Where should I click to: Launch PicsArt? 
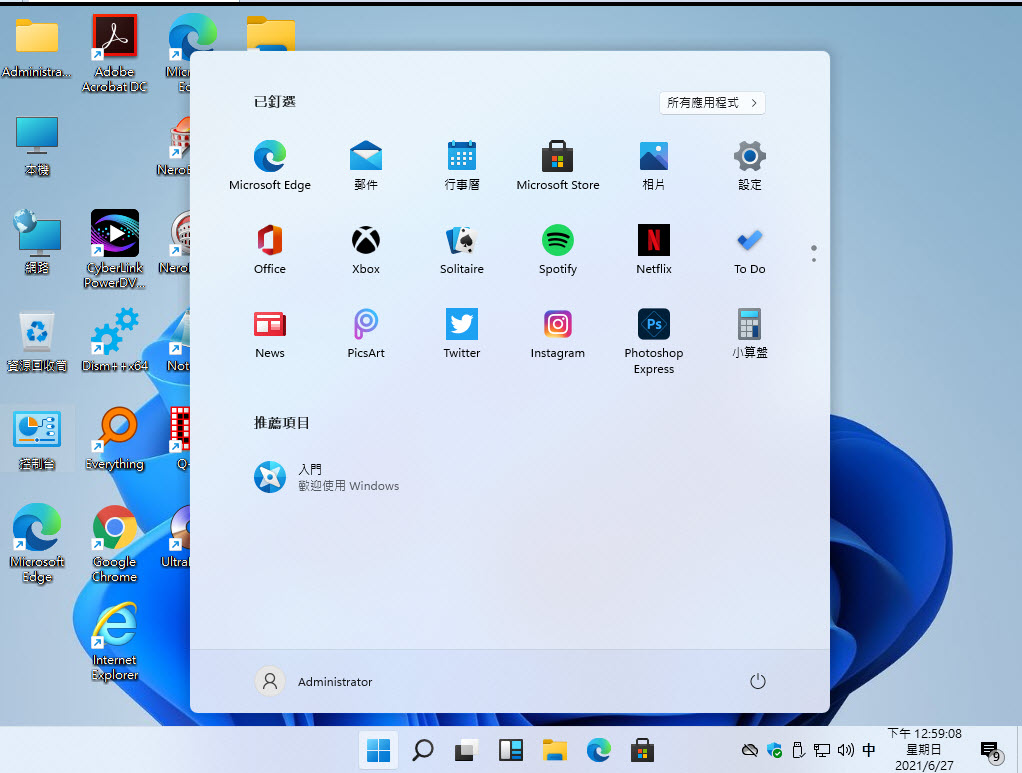pyautogui.click(x=366, y=333)
